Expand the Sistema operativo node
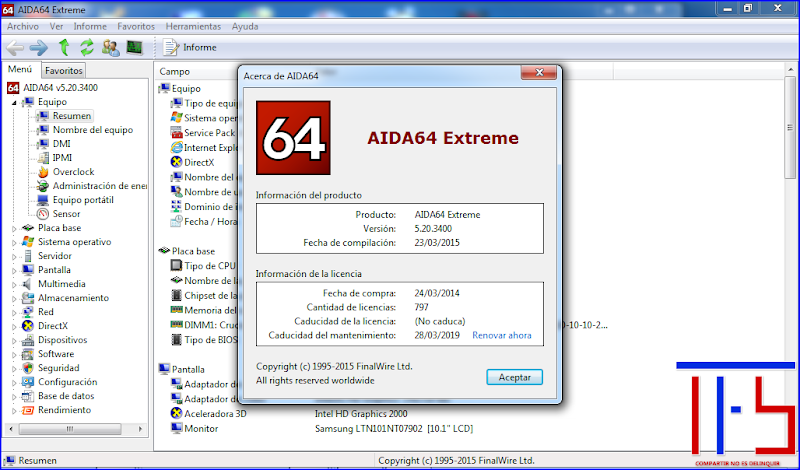 pyautogui.click(x=14, y=242)
